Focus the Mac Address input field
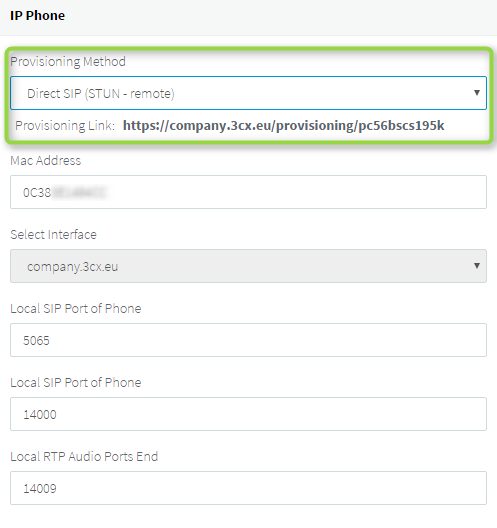The image size is (497, 528). [x=248, y=192]
